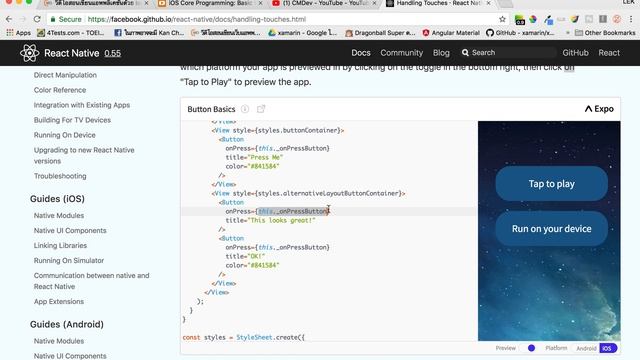The width and height of the screenshot is (640, 360).
Task: Open Blog in the navbar
Action: [x=441, y=53]
